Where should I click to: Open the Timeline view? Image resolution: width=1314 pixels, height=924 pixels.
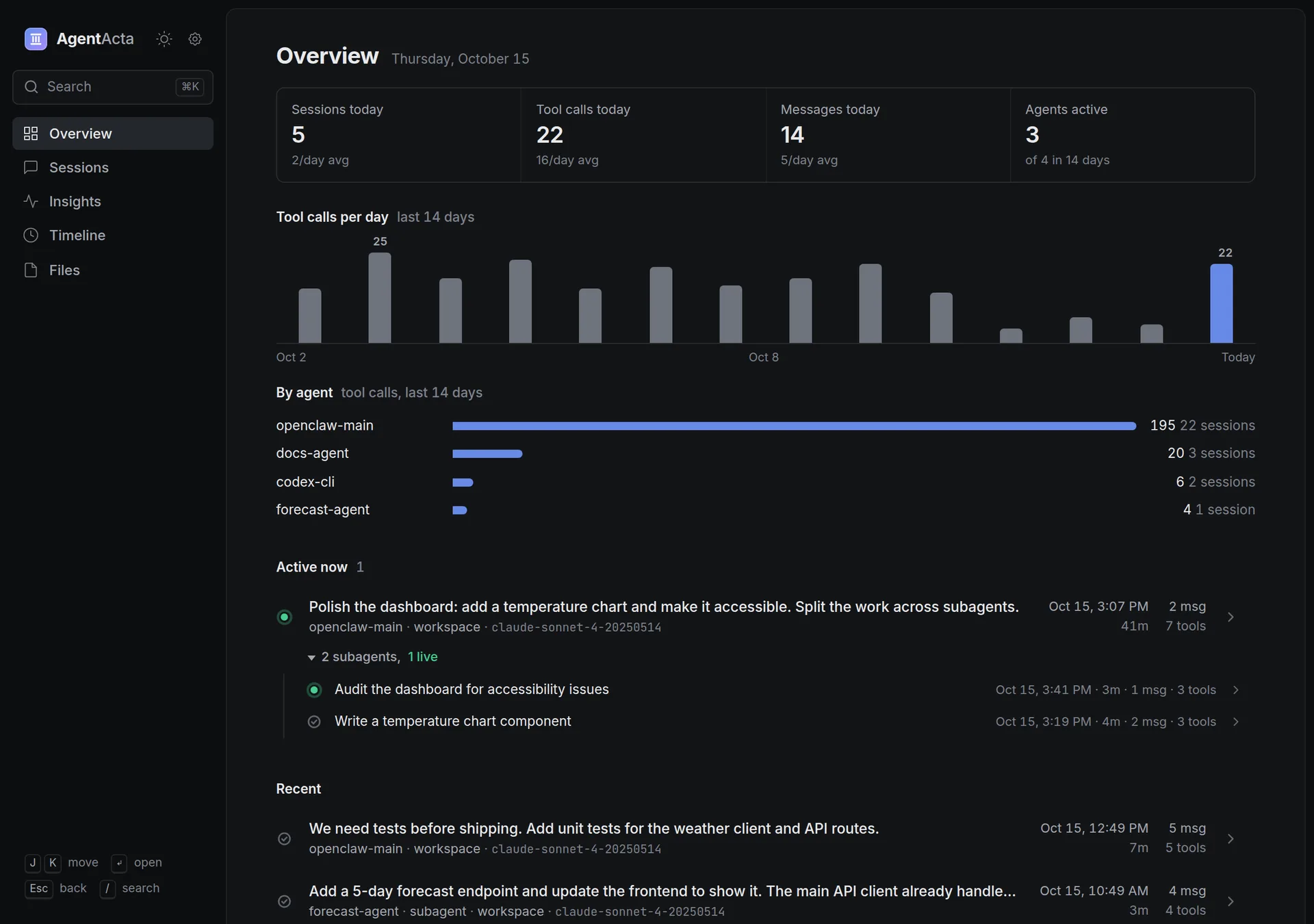(113, 235)
